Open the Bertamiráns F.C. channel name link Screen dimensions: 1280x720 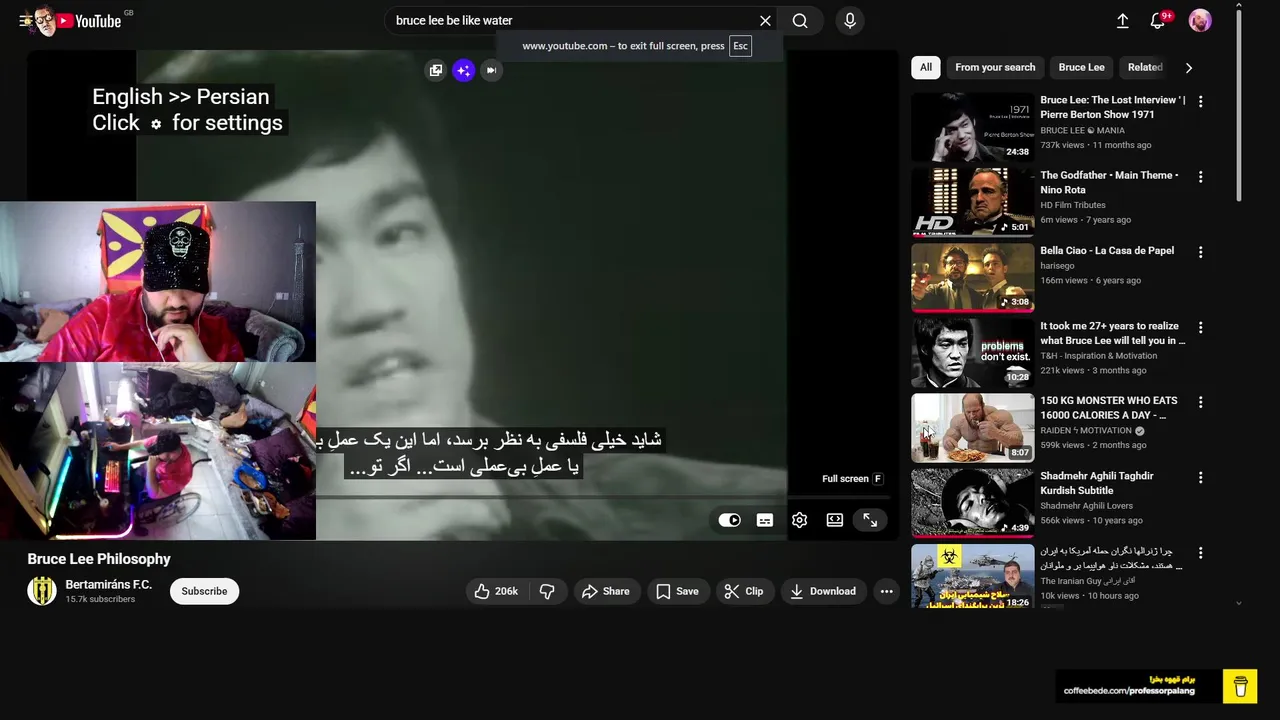coord(108,584)
